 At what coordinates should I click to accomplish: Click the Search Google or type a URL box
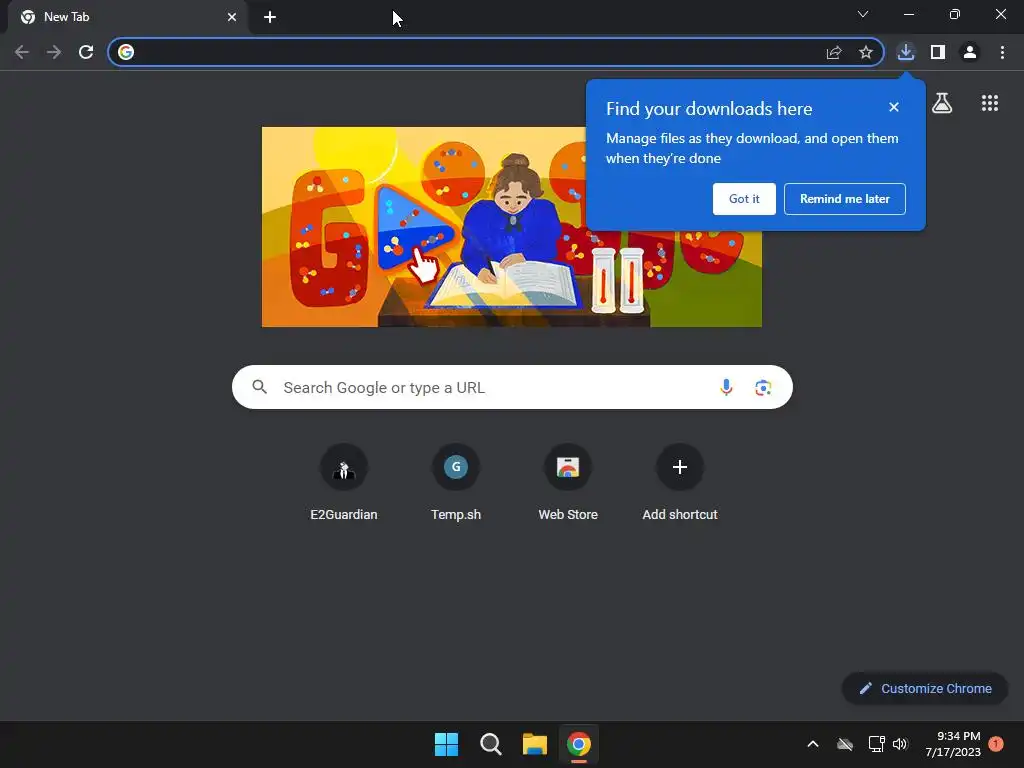(512, 387)
